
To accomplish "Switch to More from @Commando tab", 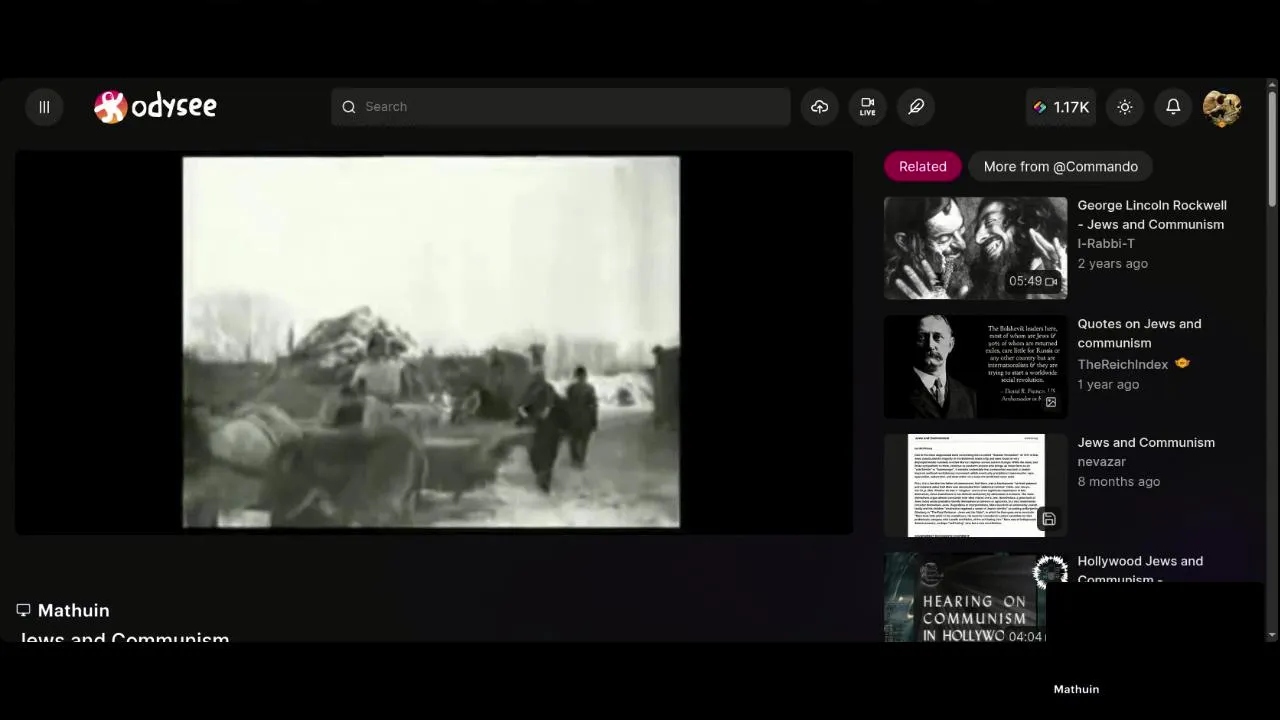I will point(1060,167).
